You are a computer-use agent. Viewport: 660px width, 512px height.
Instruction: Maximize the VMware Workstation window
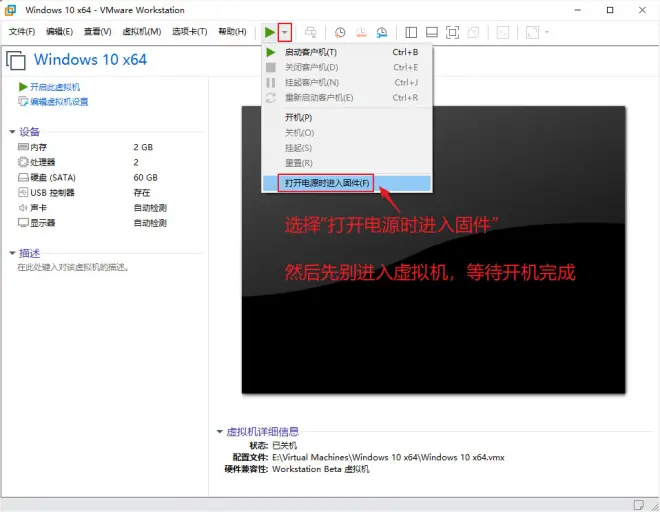click(610, 10)
